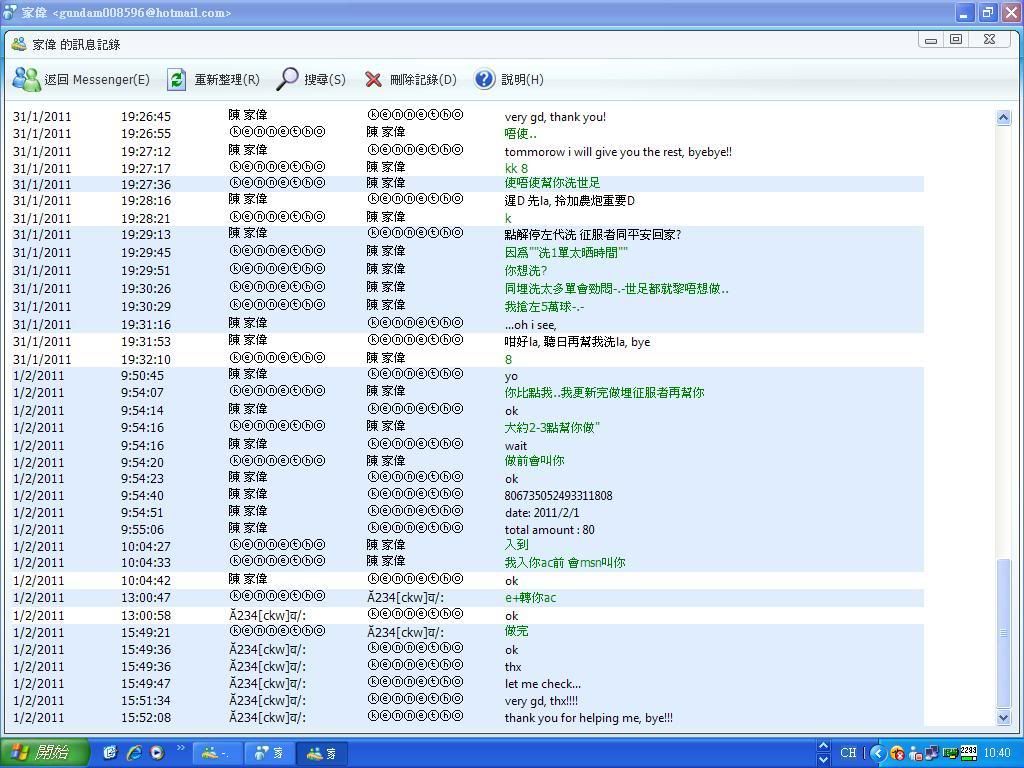Click sender Ă234[ckw] at 13:00:58
1024x768 pixels.
point(267,615)
